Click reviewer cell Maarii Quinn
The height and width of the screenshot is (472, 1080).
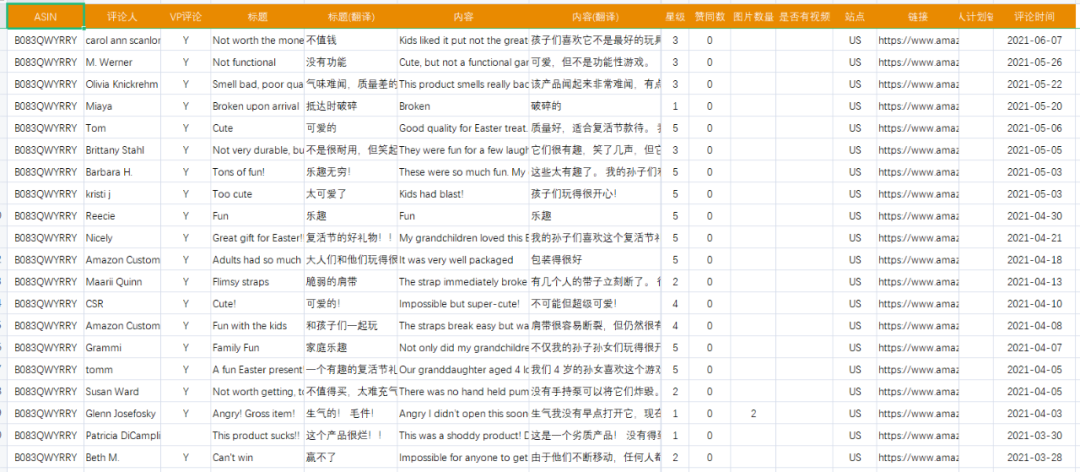(x=122, y=281)
